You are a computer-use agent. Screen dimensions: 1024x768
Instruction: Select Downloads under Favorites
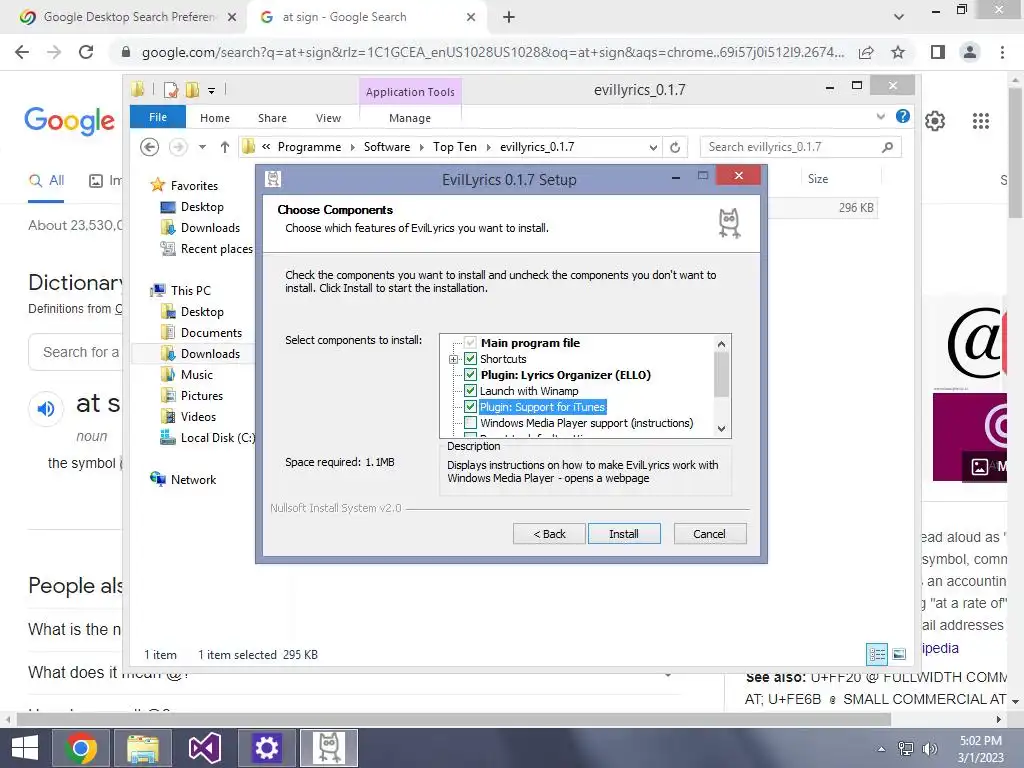point(210,227)
